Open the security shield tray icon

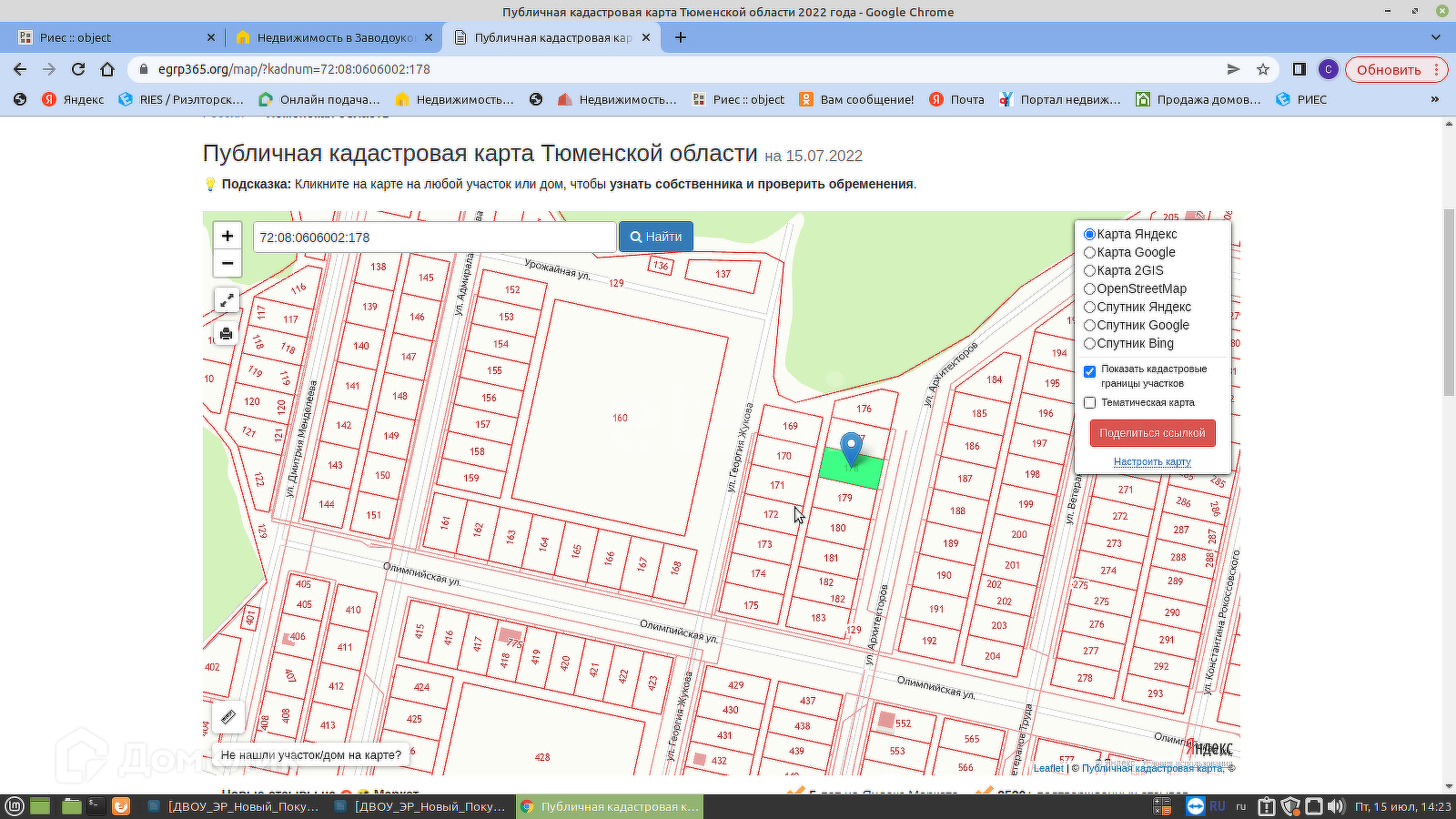click(x=1290, y=806)
